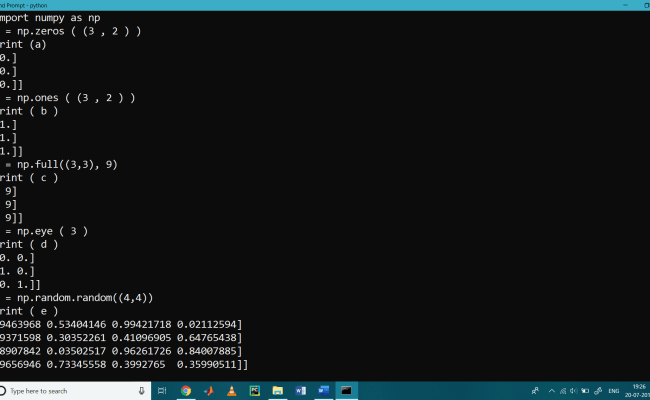Minimize the Command Prompt window

click(x=625, y=5)
